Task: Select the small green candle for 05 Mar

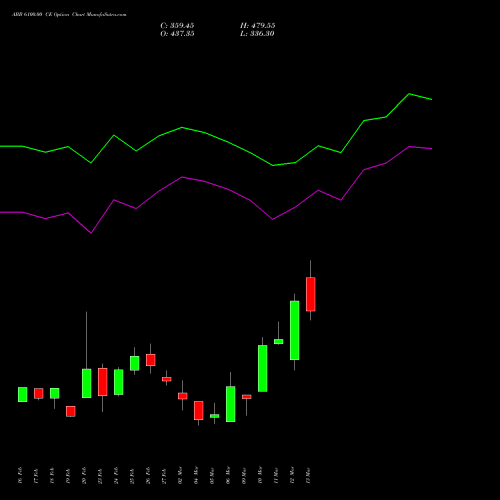Action: click(215, 416)
